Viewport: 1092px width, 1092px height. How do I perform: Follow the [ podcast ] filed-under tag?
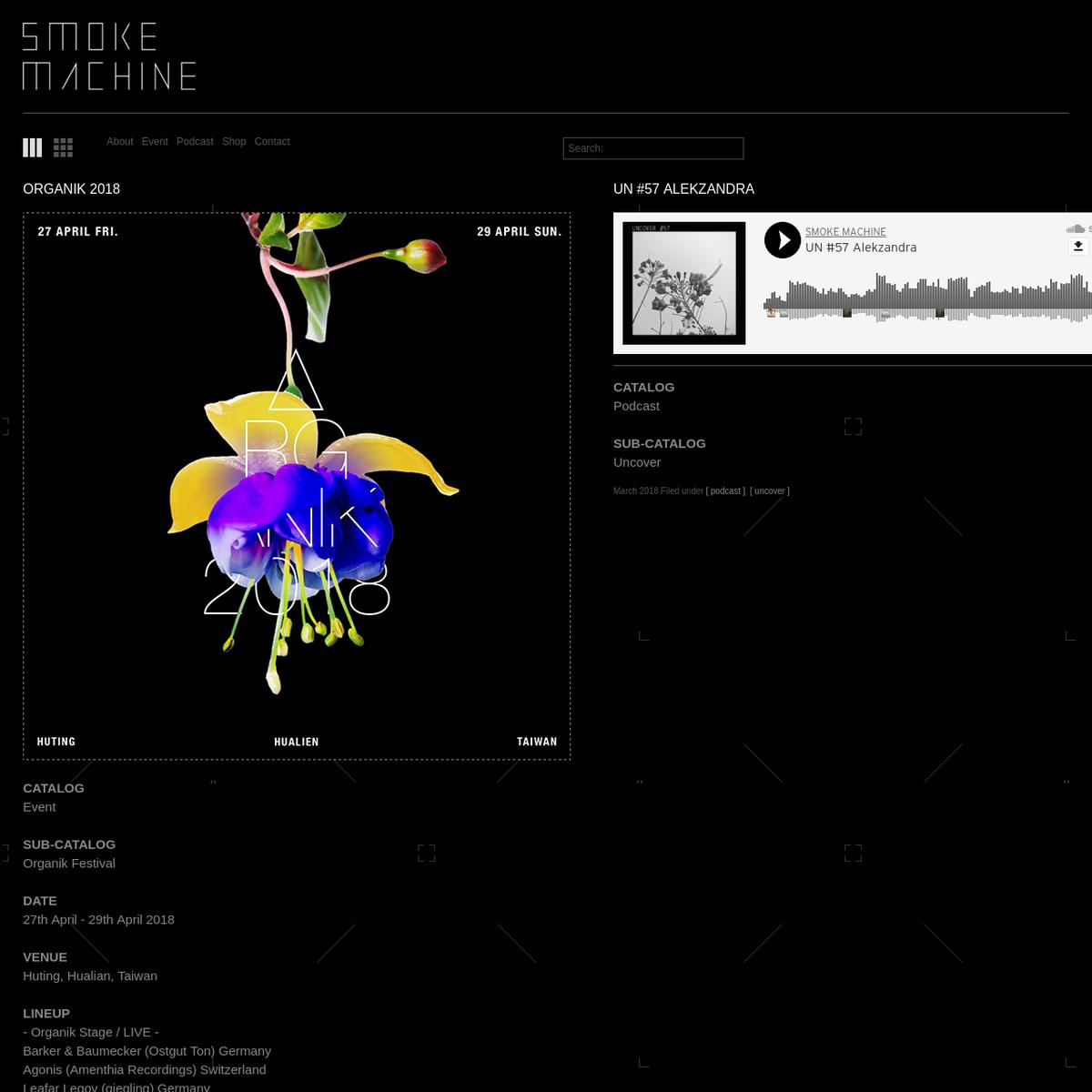[725, 491]
